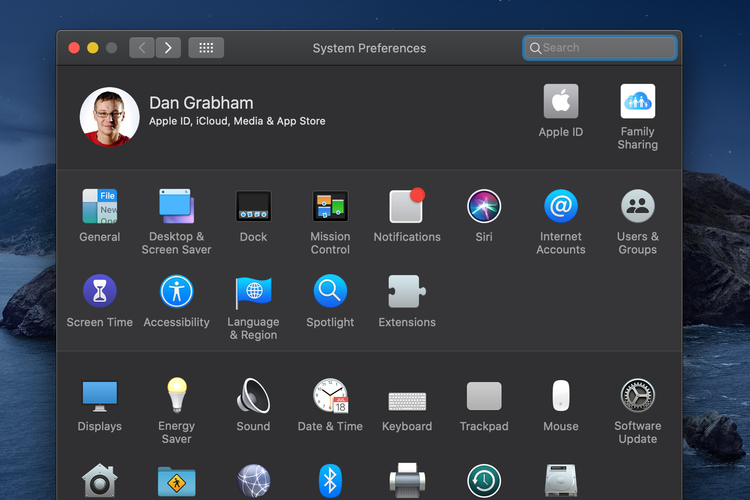This screenshot has height=500, width=750.
Task: Open Startup Disk drive icon
Action: (561, 481)
